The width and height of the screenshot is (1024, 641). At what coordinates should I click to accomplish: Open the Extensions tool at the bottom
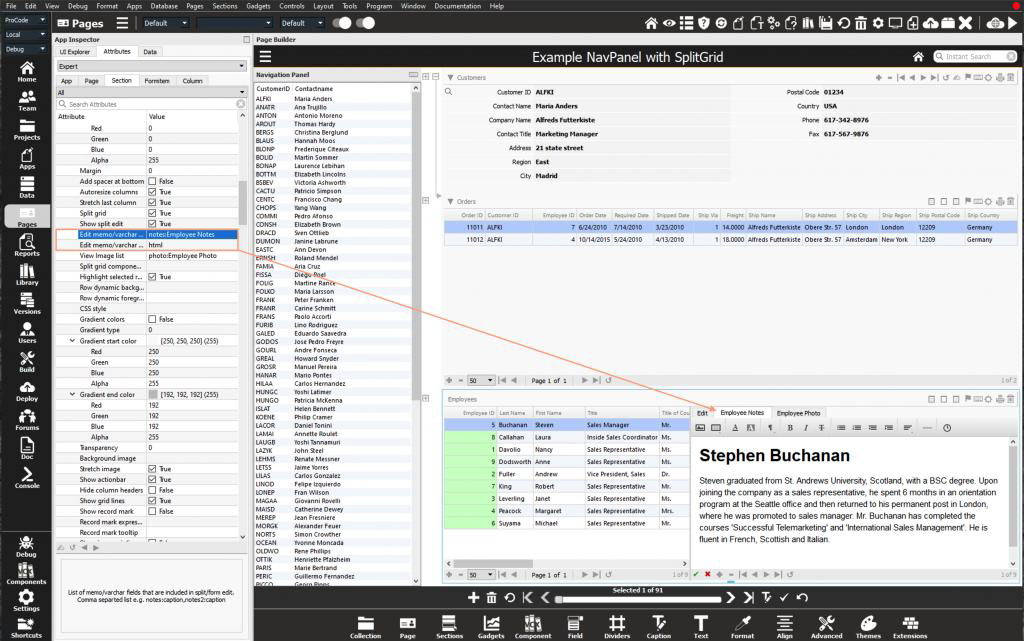click(909, 626)
